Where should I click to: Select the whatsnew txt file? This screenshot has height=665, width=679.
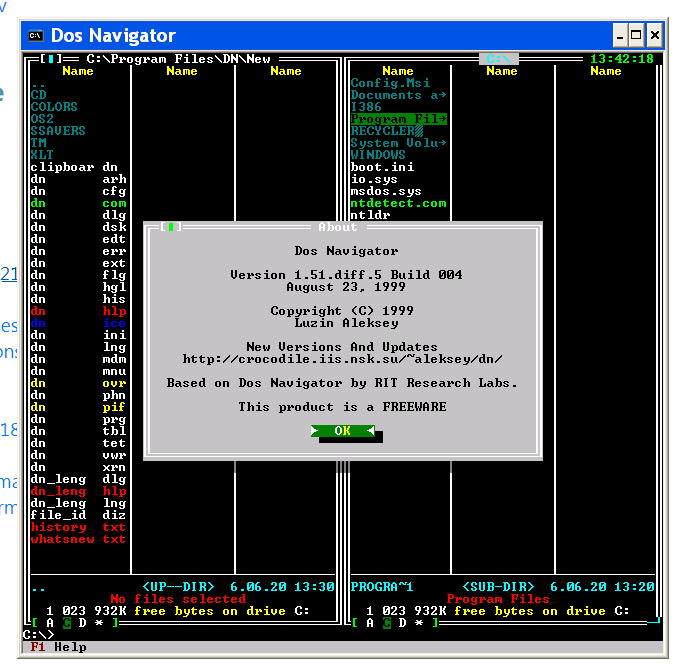[78, 539]
